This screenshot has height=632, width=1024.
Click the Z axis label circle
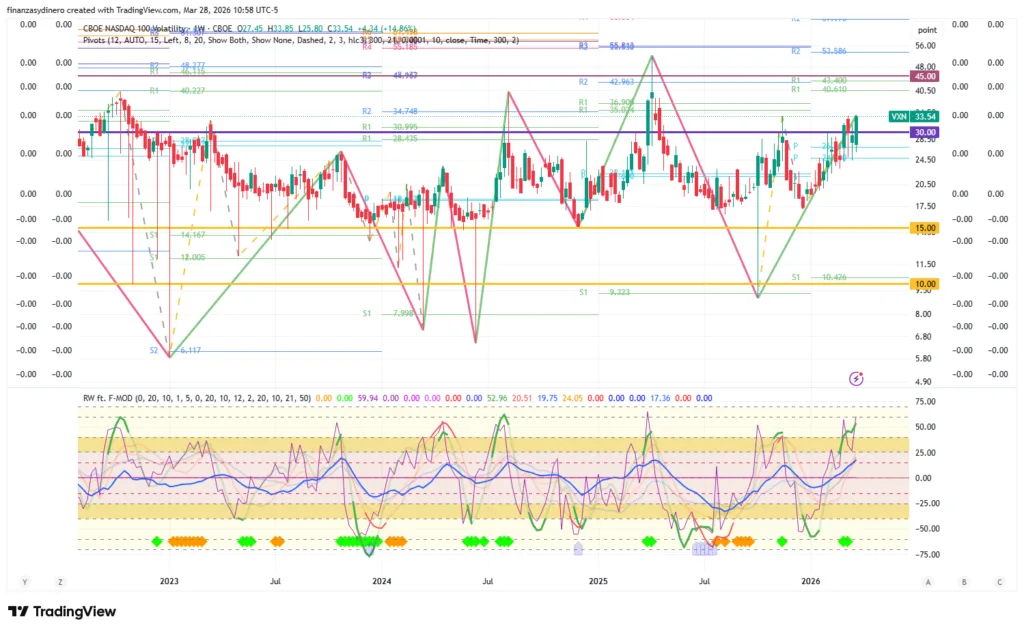click(60, 581)
